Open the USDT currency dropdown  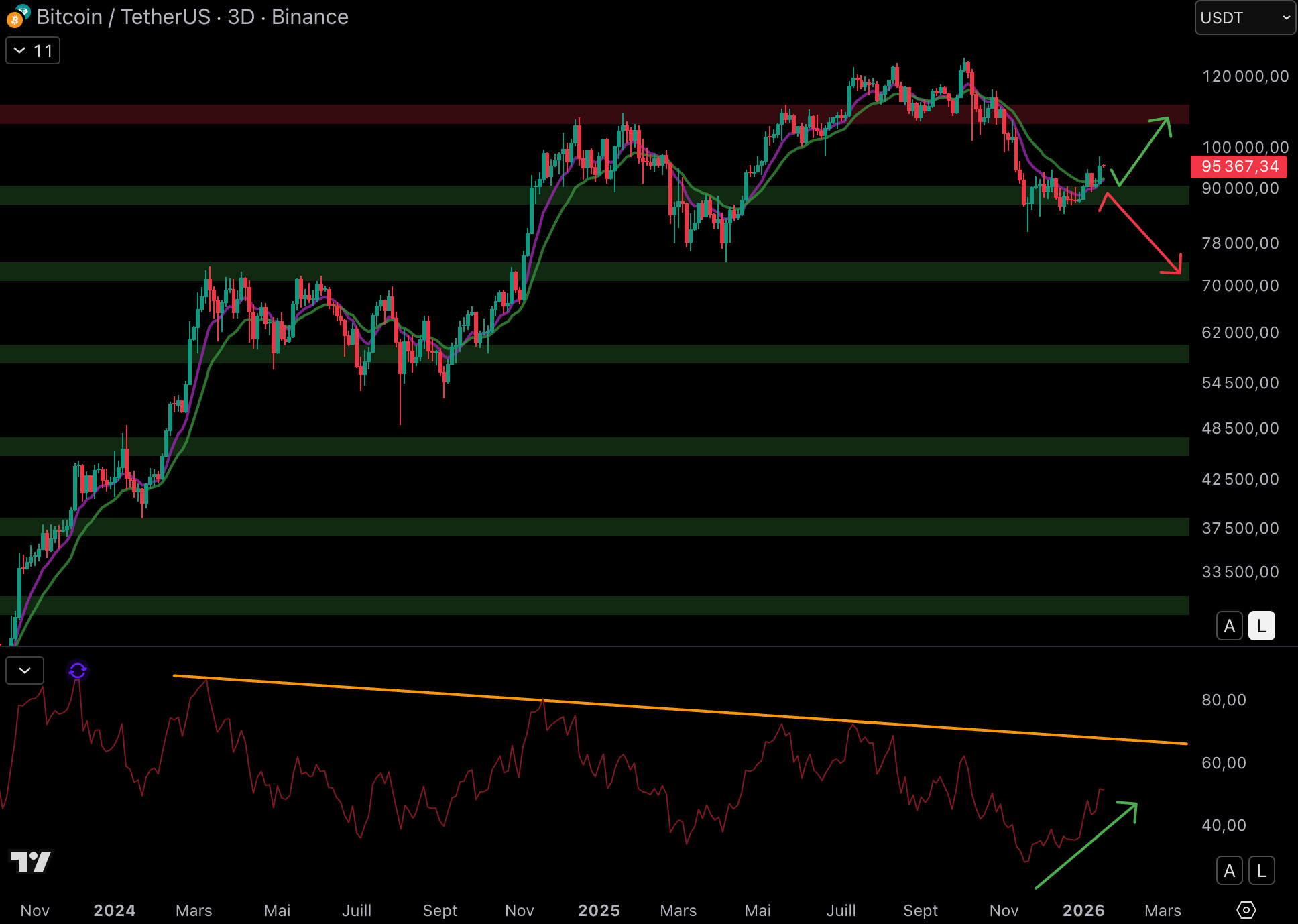[1244, 18]
